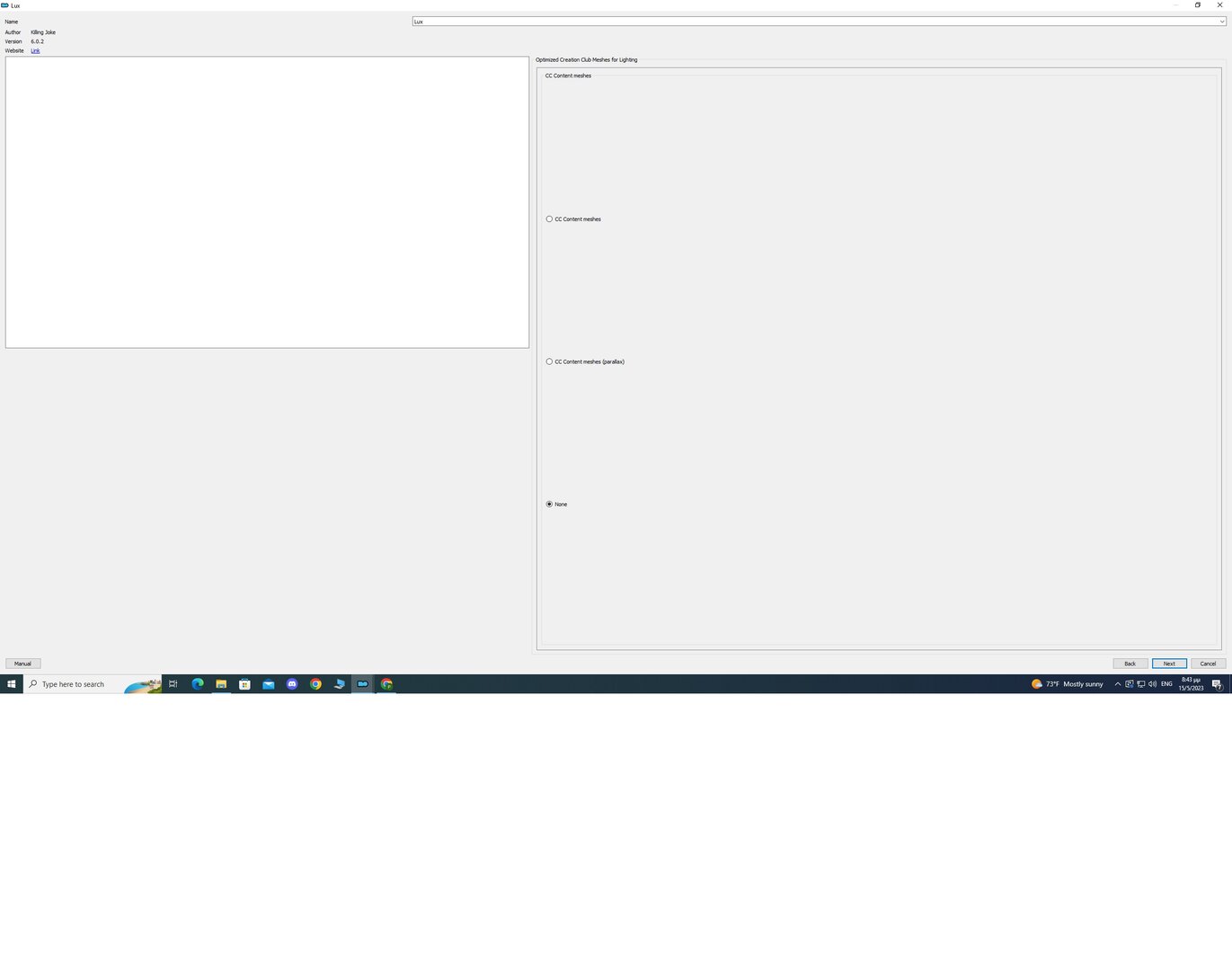Open the Chrome profile taskbar icon at the far right of the app icons

click(386, 684)
